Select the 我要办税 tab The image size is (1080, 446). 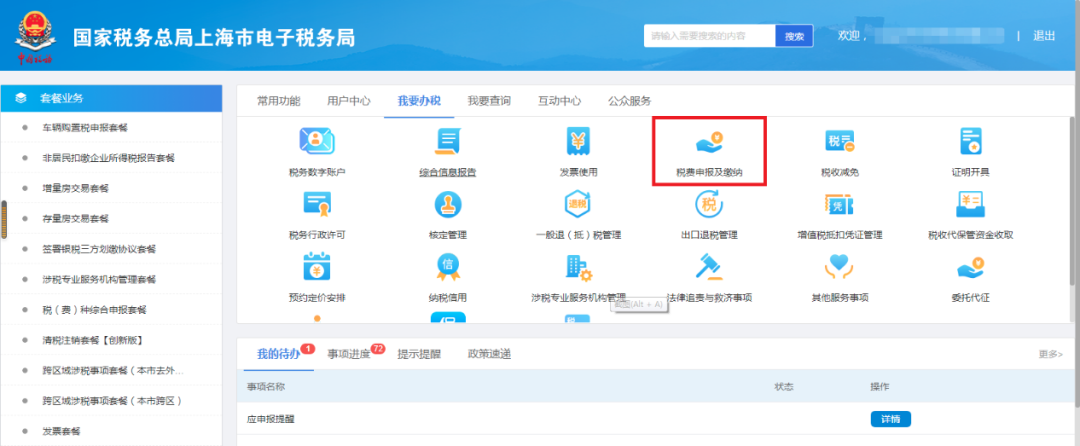[419, 100]
